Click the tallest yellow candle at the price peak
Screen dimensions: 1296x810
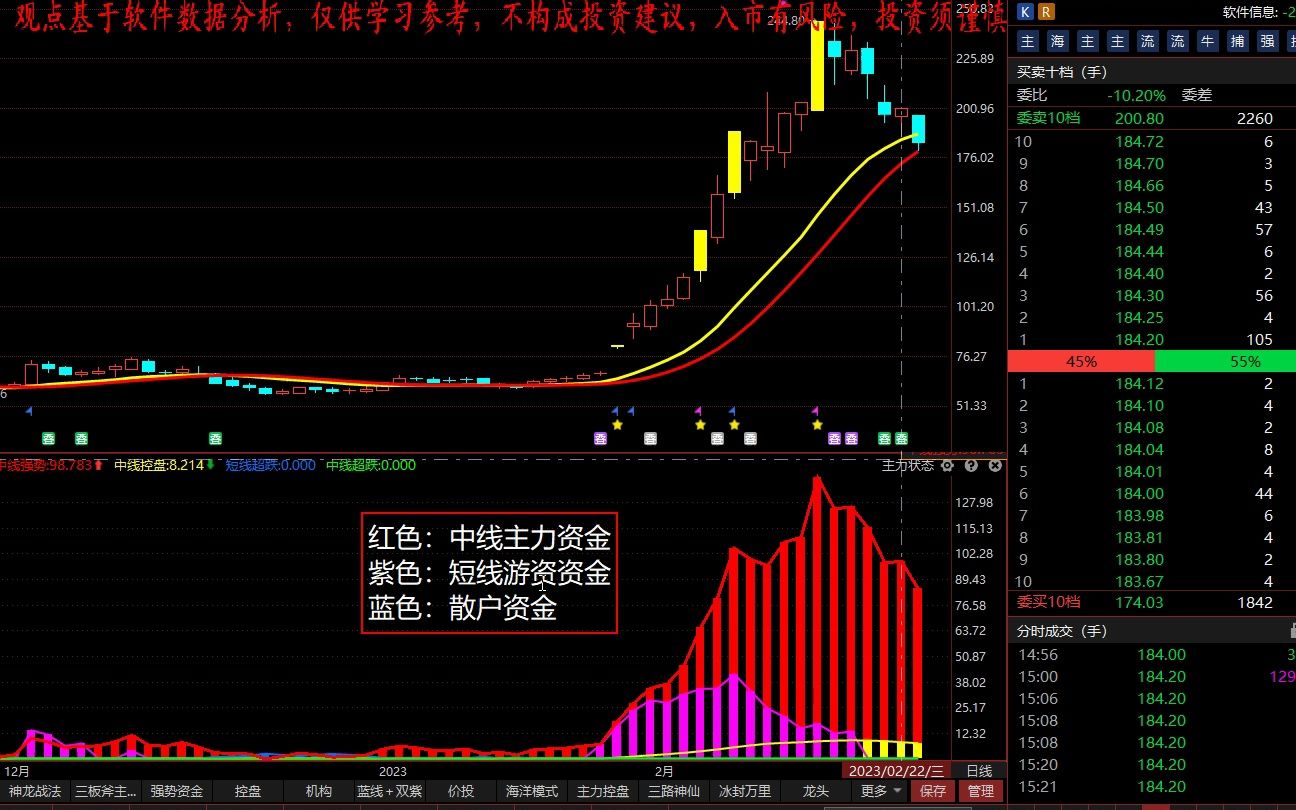(817, 65)
